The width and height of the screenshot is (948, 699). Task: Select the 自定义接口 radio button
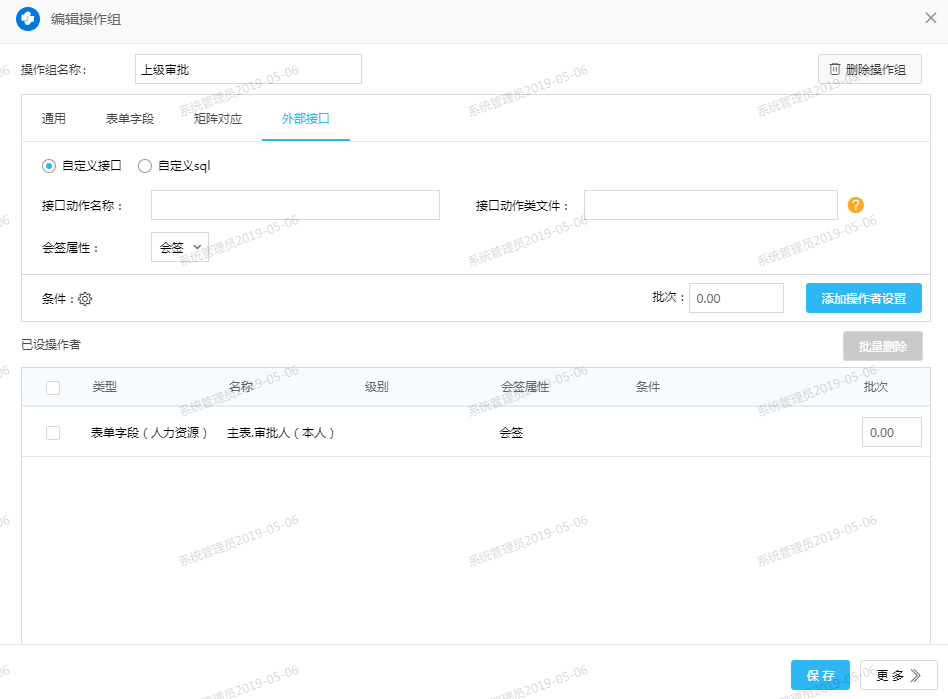point(49,166)
